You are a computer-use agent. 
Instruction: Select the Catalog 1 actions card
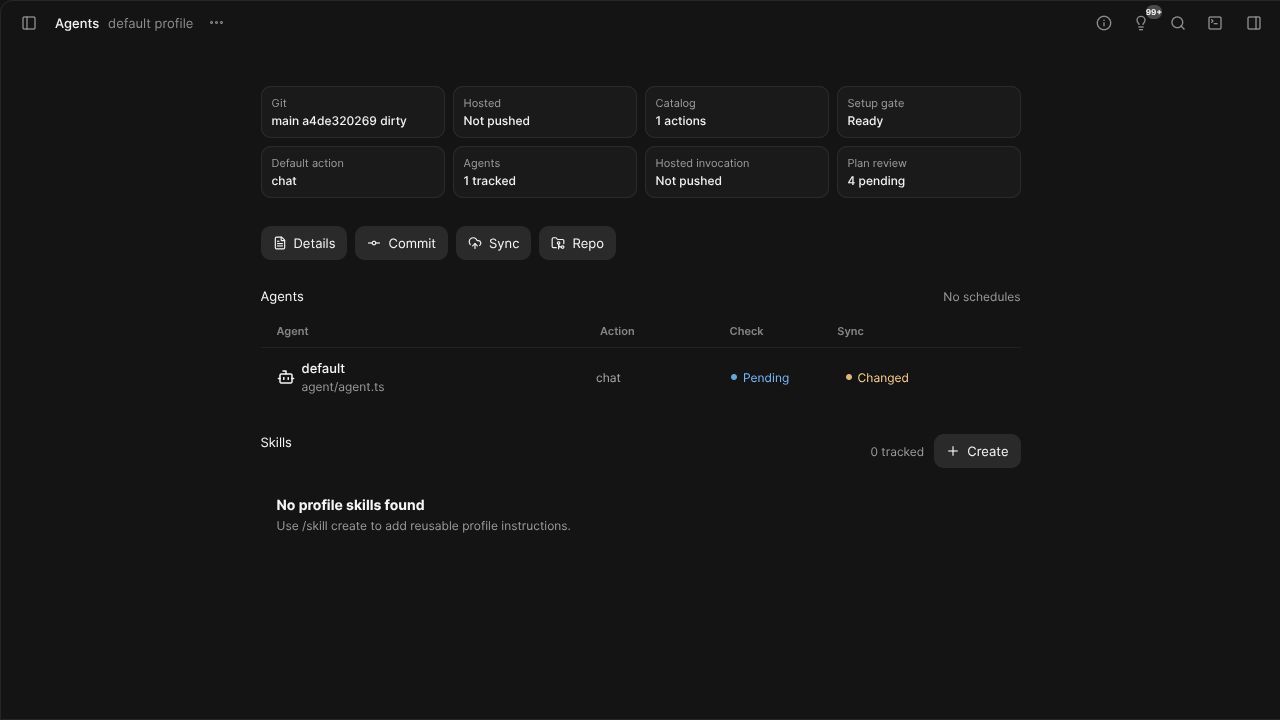pos(737,112)
